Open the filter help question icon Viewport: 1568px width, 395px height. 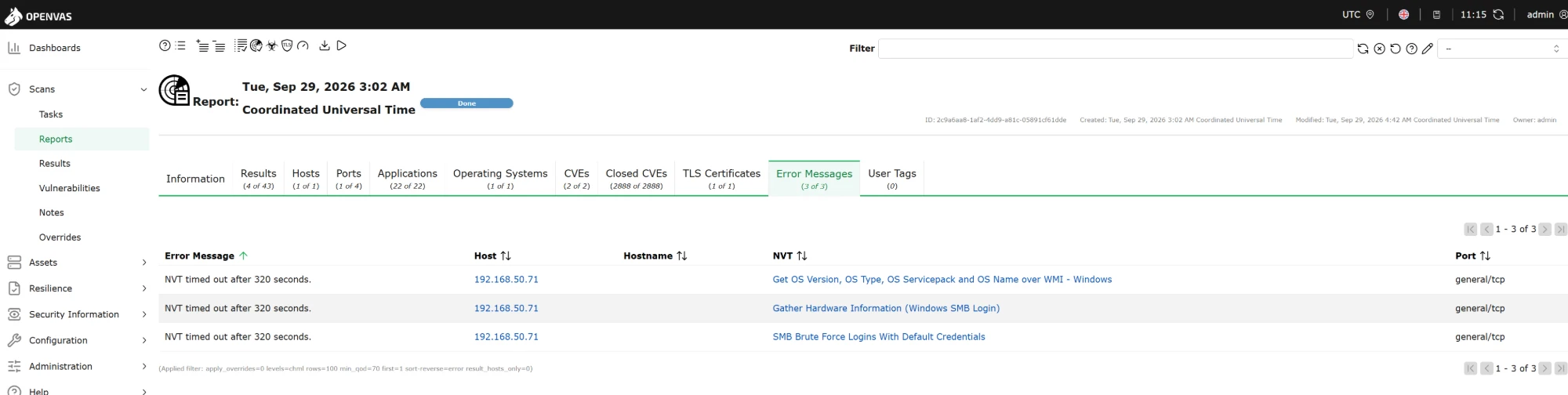(1411, 49)
